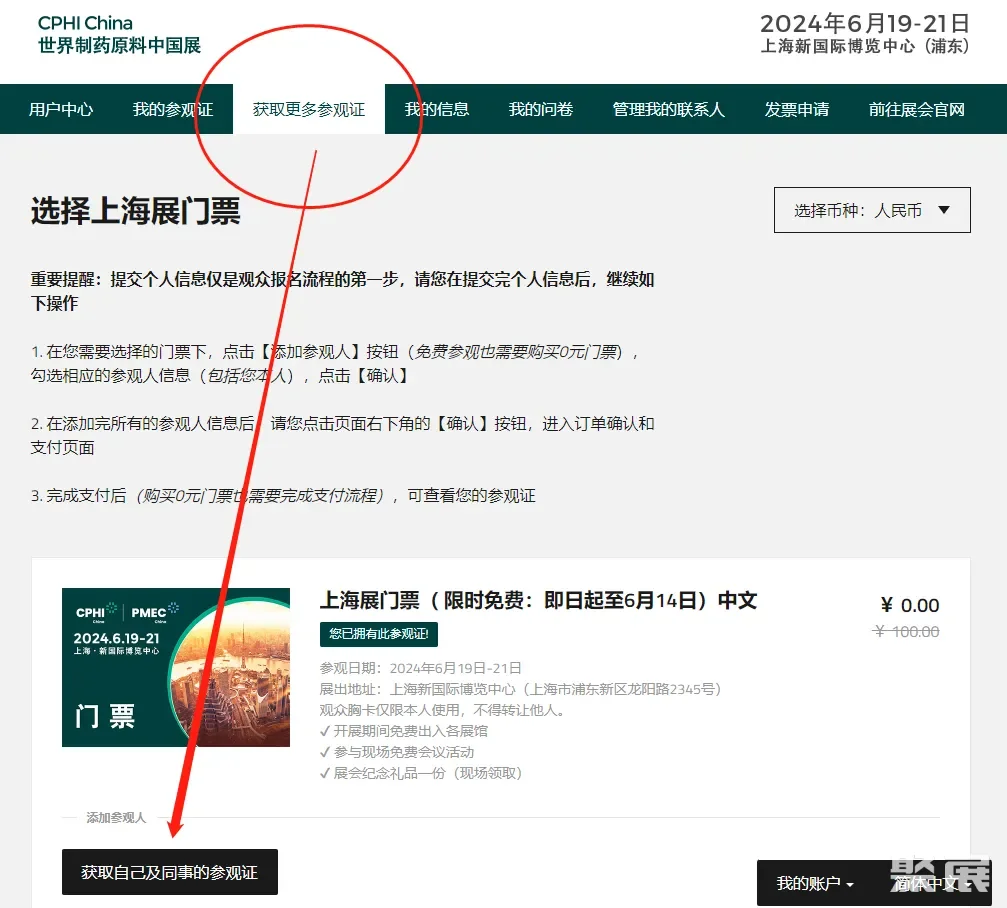
Task: Click the ticket promotional thumbnail image
Action: coord(175,667)
